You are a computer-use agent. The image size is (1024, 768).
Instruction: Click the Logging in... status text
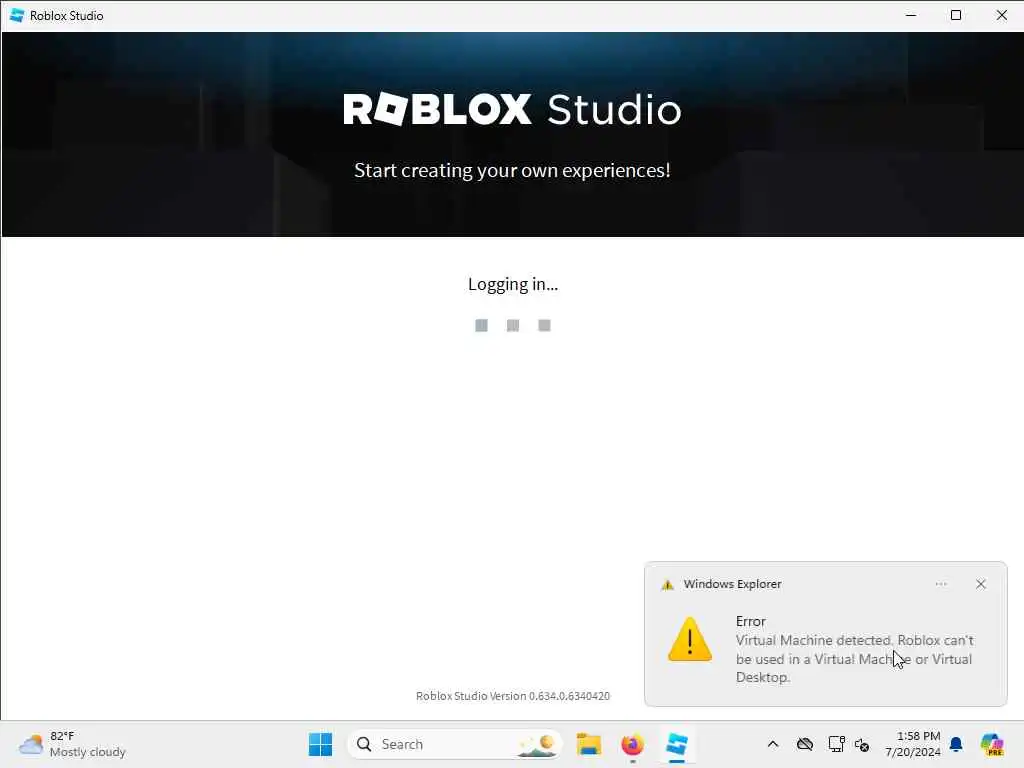pyautogui.click(x=513, y=284)
